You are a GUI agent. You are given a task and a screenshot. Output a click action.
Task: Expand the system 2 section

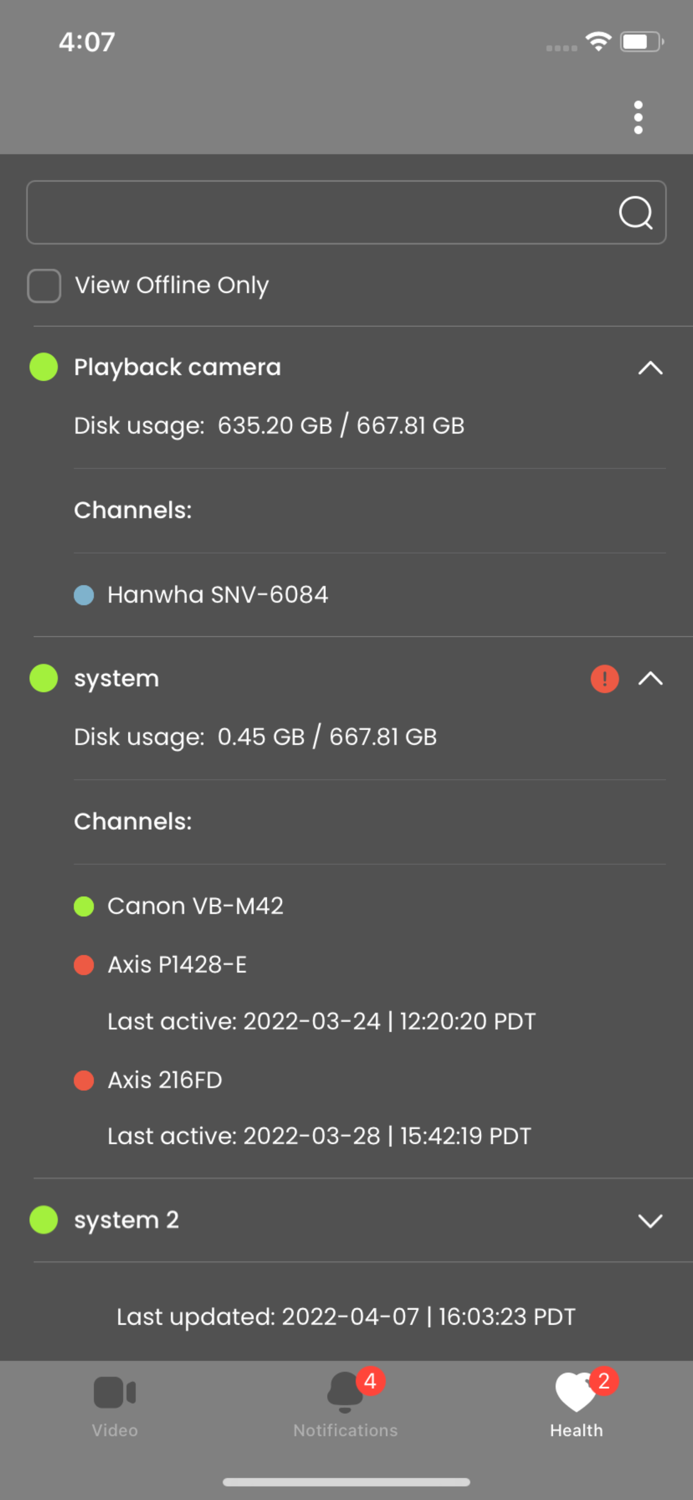pyautogui.click(x=650, y=1221)
